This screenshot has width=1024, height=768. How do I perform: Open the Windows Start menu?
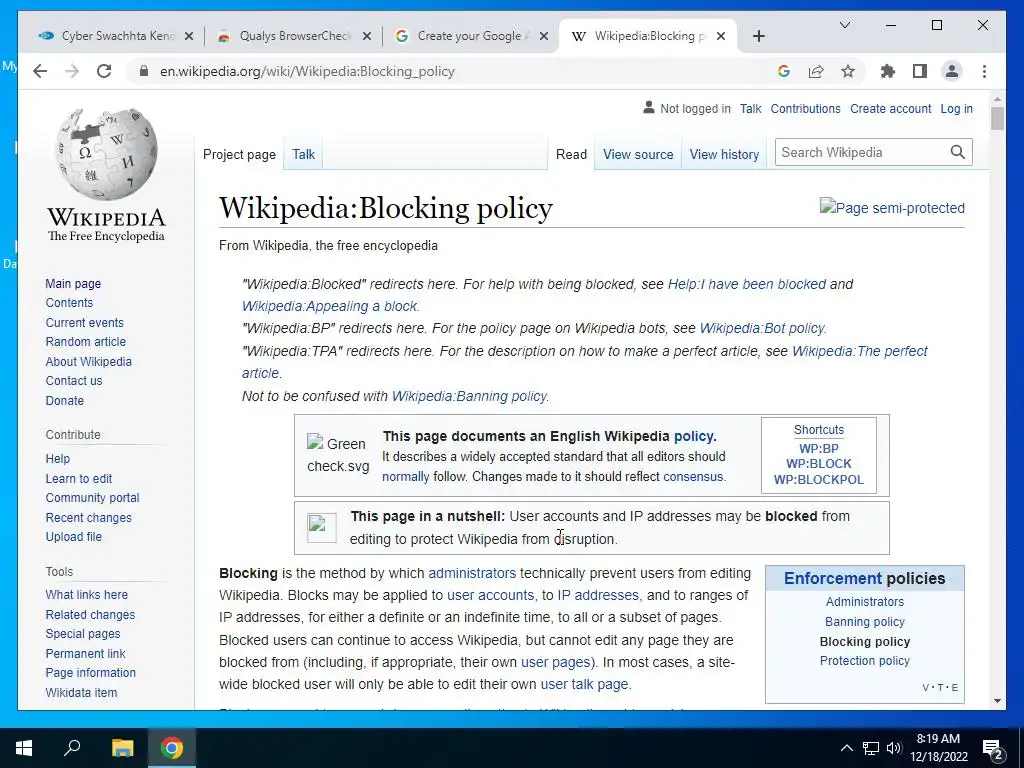[24, 748]
